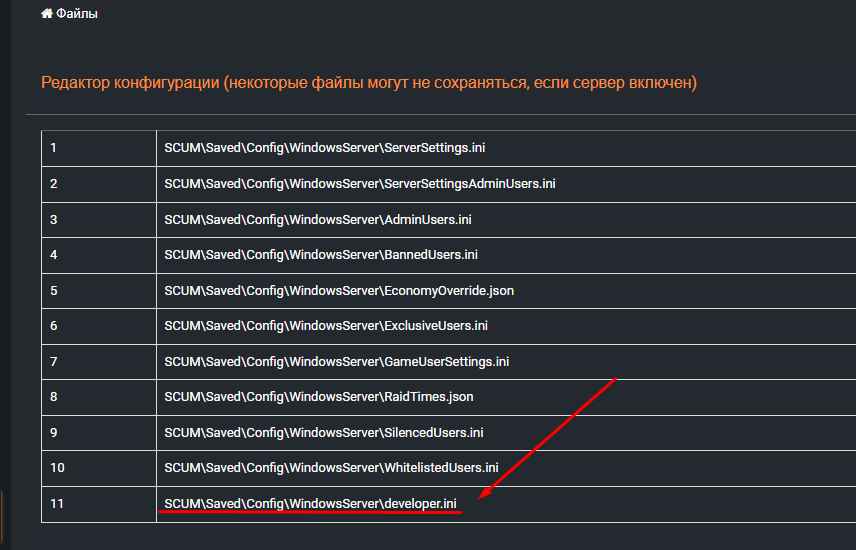The image size is (856, 550).
Task: Open the RaidTimes.json file
Action: click(x=319, y=397)
